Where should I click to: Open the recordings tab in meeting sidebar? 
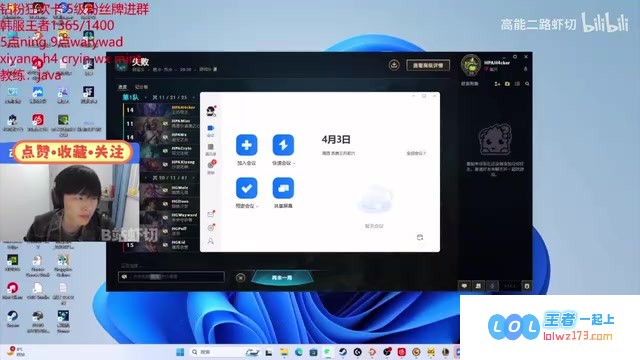(211, 149)
